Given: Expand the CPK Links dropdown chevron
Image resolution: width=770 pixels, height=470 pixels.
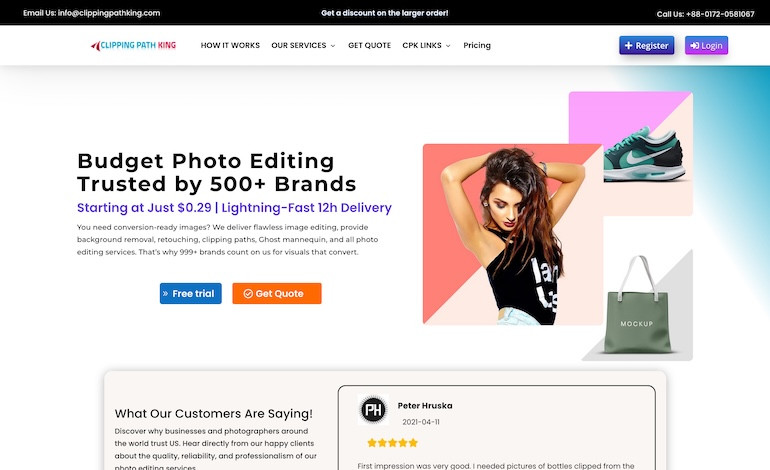Looking at the screenshot, I should [x=448, y=46].
